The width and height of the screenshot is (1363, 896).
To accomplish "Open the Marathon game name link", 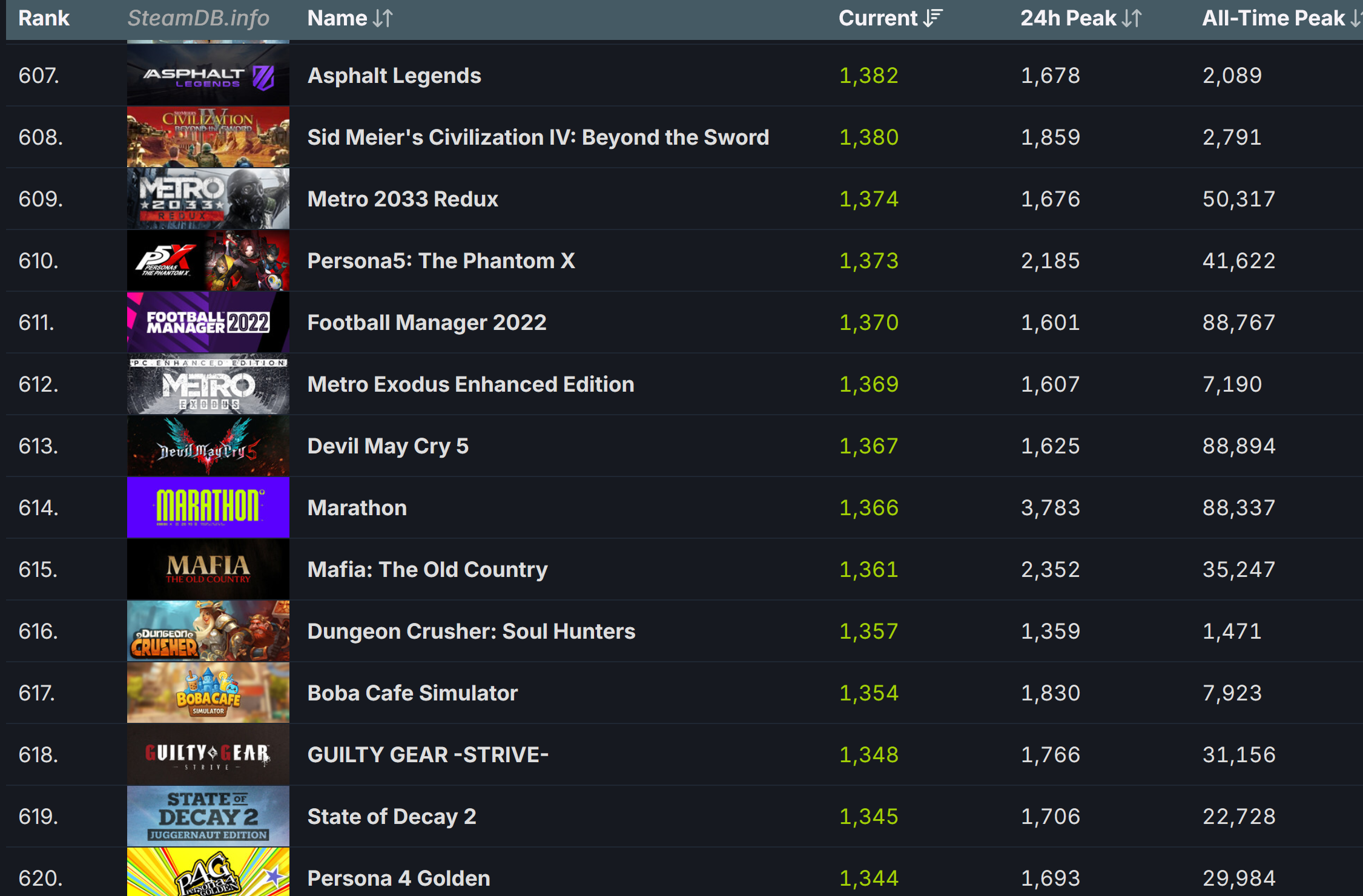I will 357,508.
